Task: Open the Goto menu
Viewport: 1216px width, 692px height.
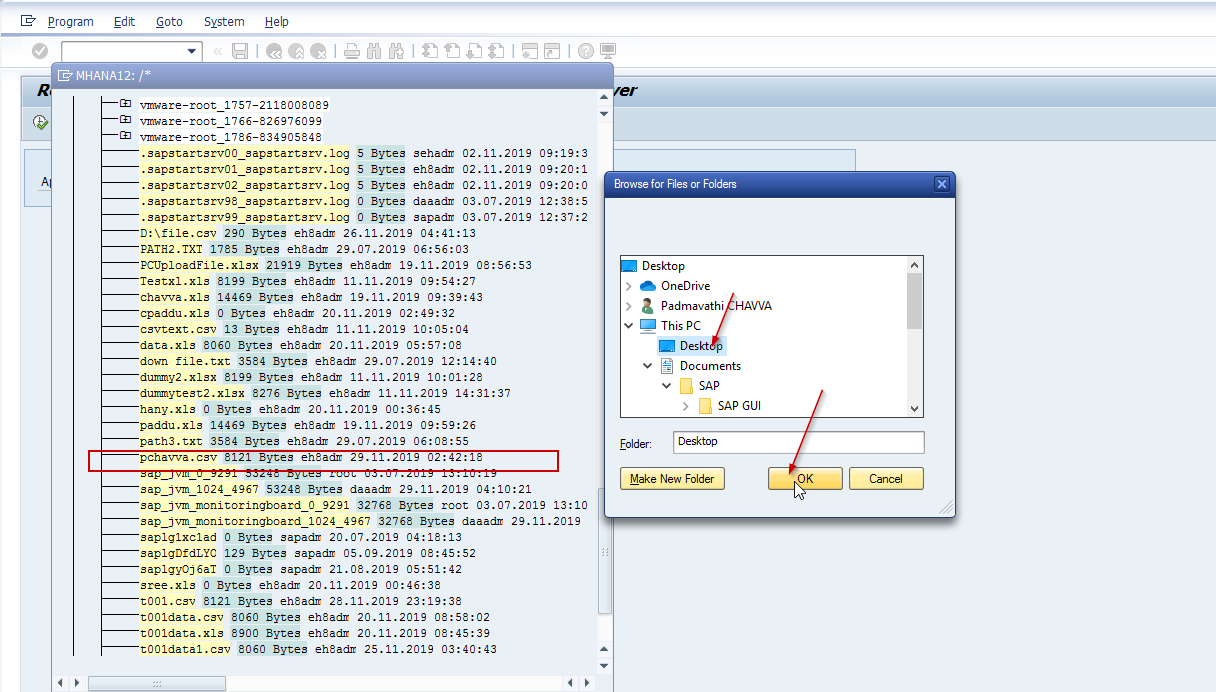Action: pos(169,21)
